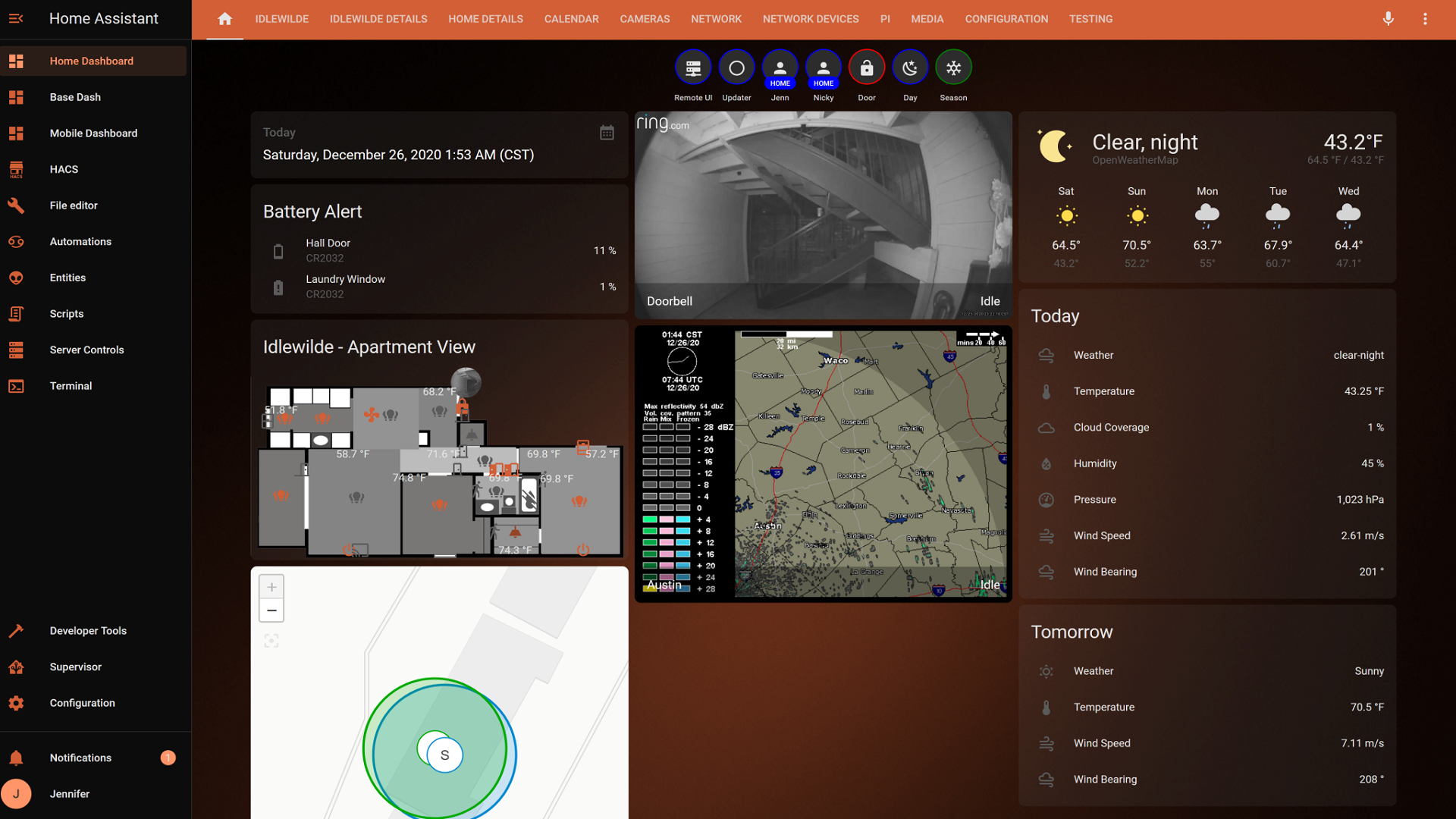Click the Remote UI badge icon
1456x819 pixels.
coord(693,68)
